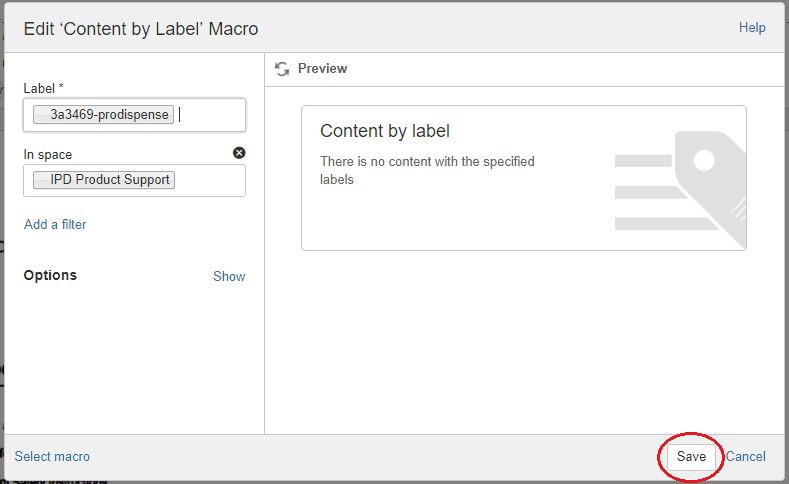Click the Preview heading text

click(x=322, y=68)
